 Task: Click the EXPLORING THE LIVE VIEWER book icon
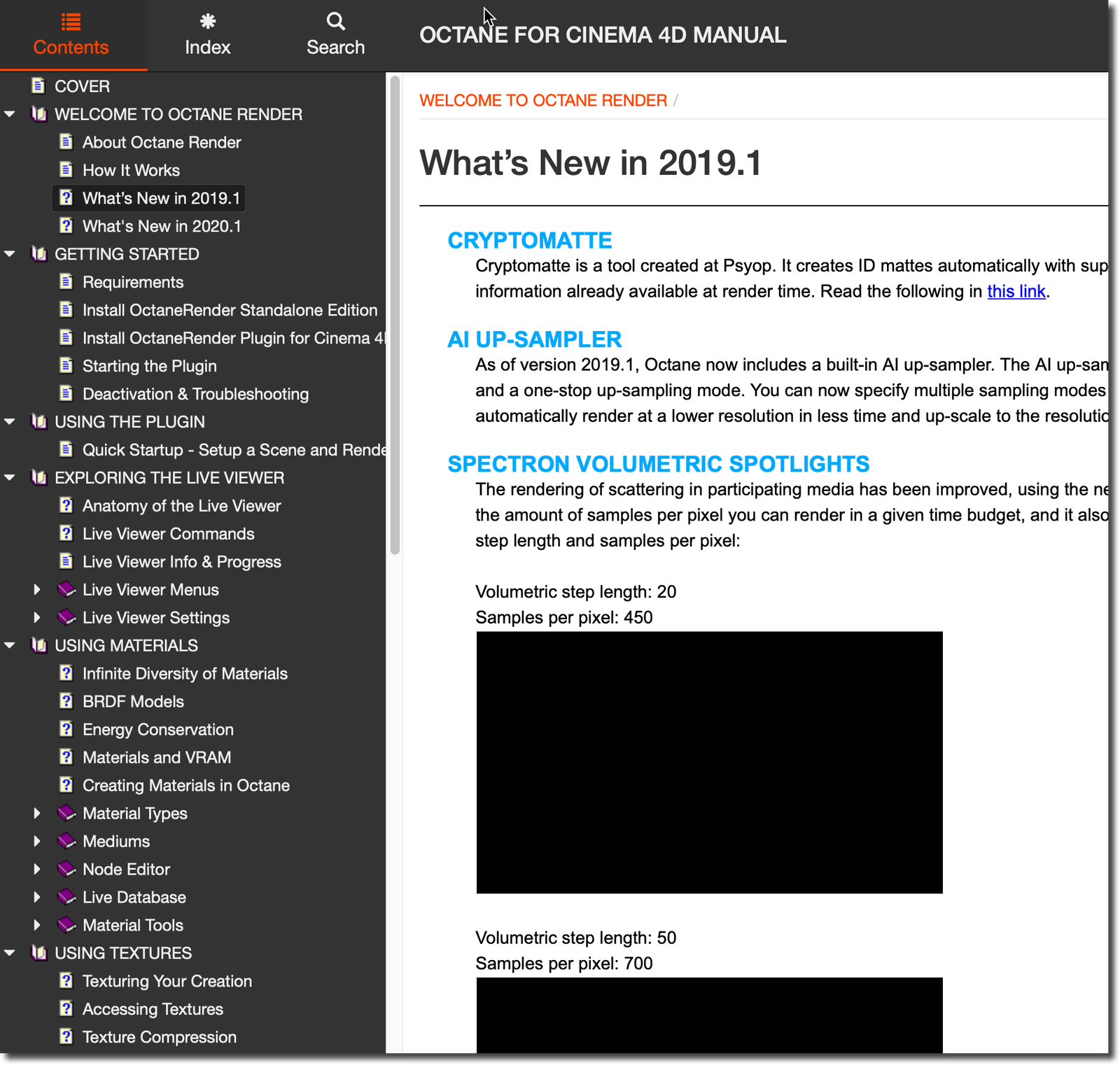(39, 478)
